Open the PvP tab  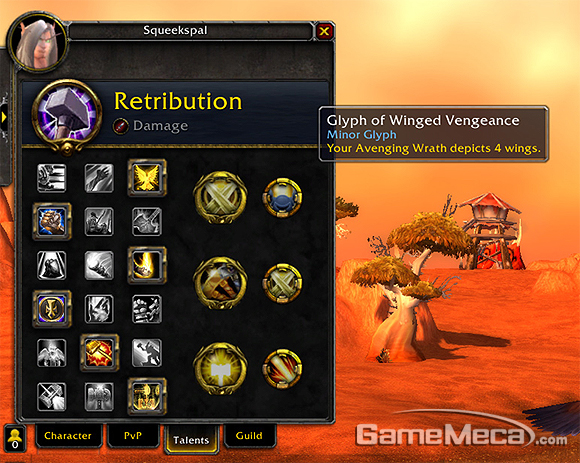133,436
